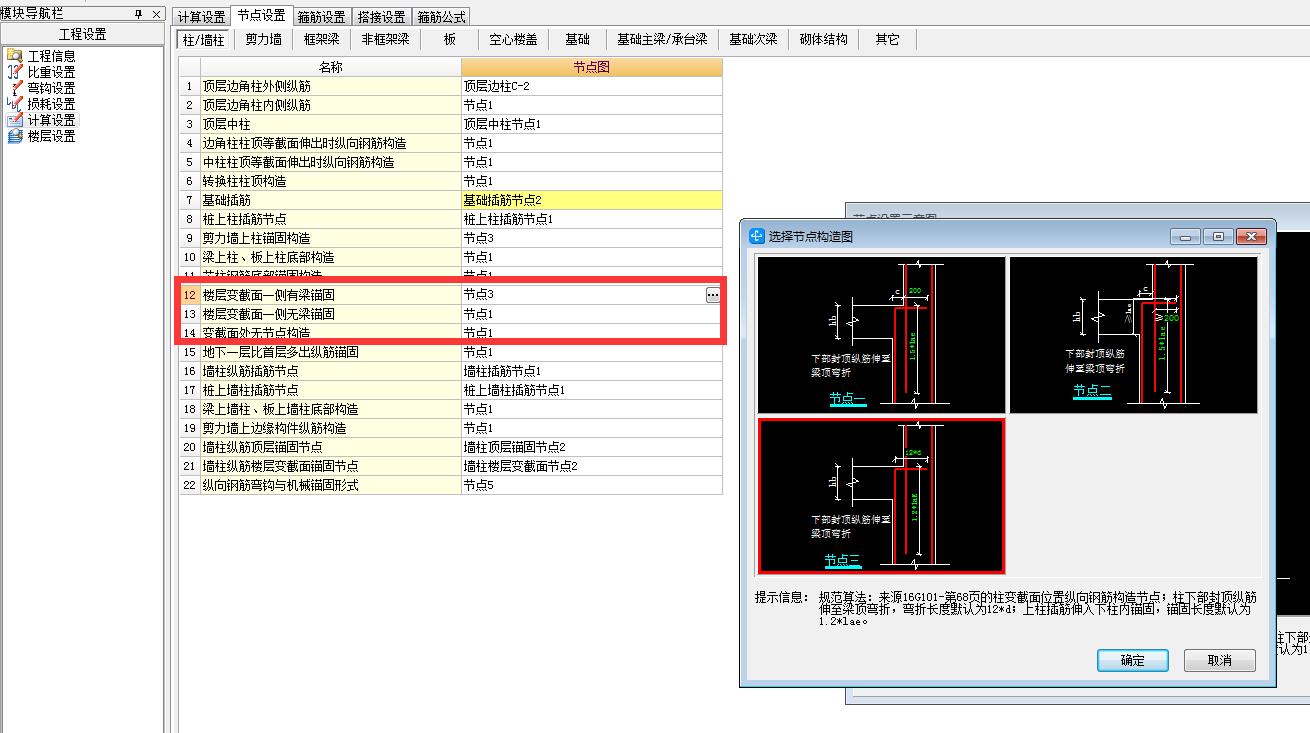Click the 选择节点构造图 dialog title icon
The image size is (1310, 733).
757,237
